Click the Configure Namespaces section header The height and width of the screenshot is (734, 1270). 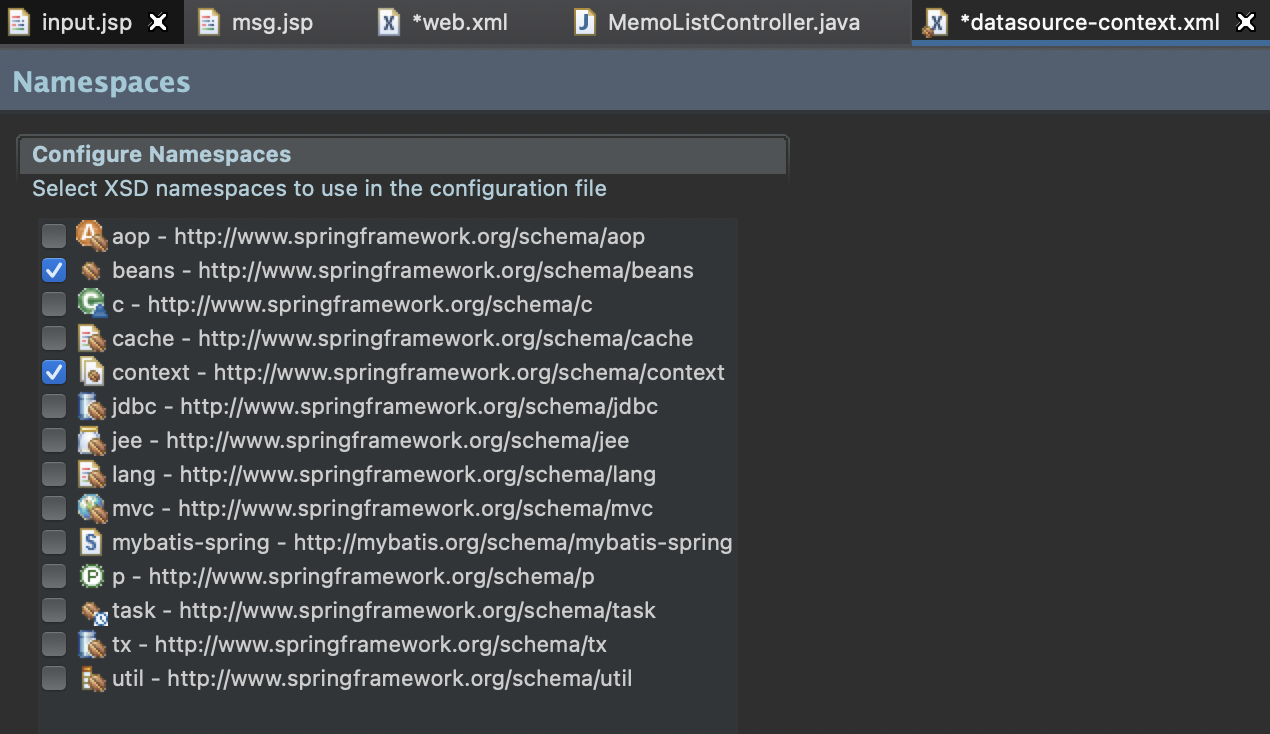(402, 155)
